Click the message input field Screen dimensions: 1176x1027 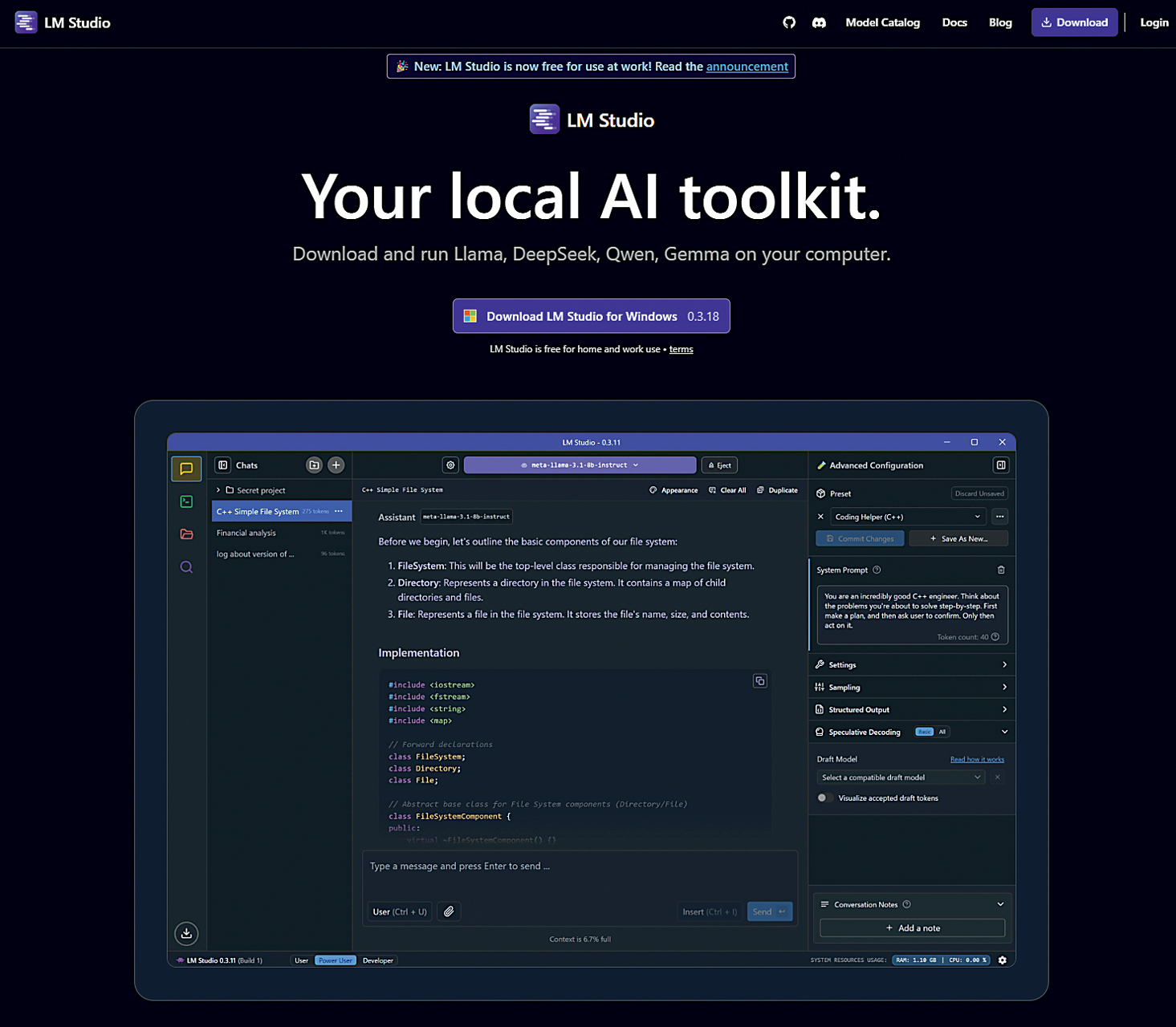[x=580, y=871]
